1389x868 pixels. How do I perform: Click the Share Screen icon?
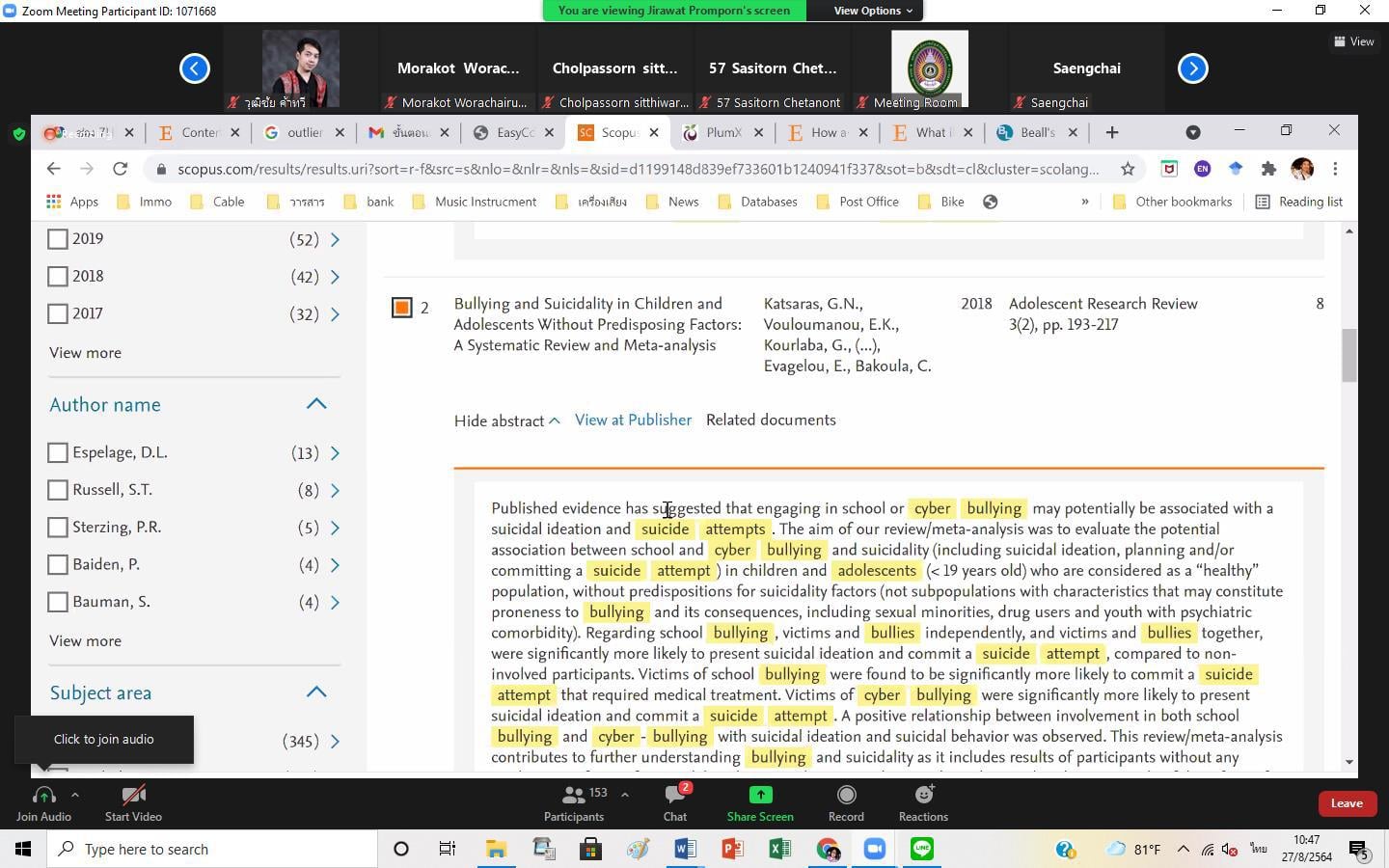pos(760,796)
